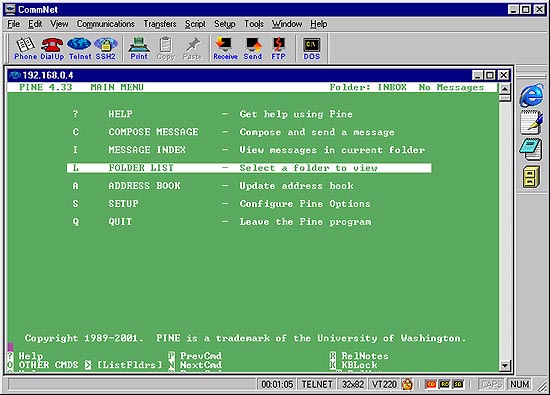This screenshot has width=550, height=395.
Task: Click the RelNotes command
Action: [365, 356]
